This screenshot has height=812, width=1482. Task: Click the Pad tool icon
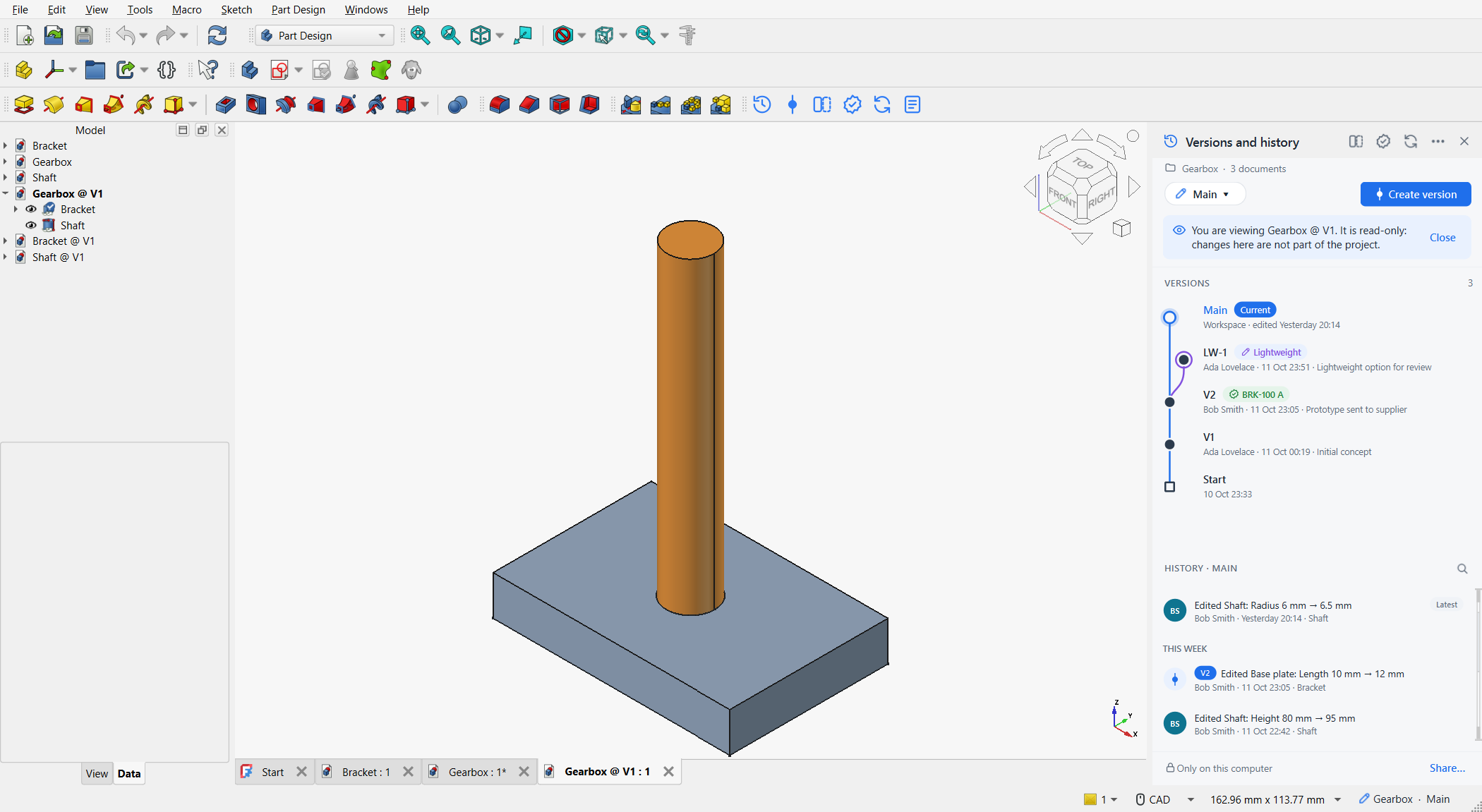pos(24,105)
